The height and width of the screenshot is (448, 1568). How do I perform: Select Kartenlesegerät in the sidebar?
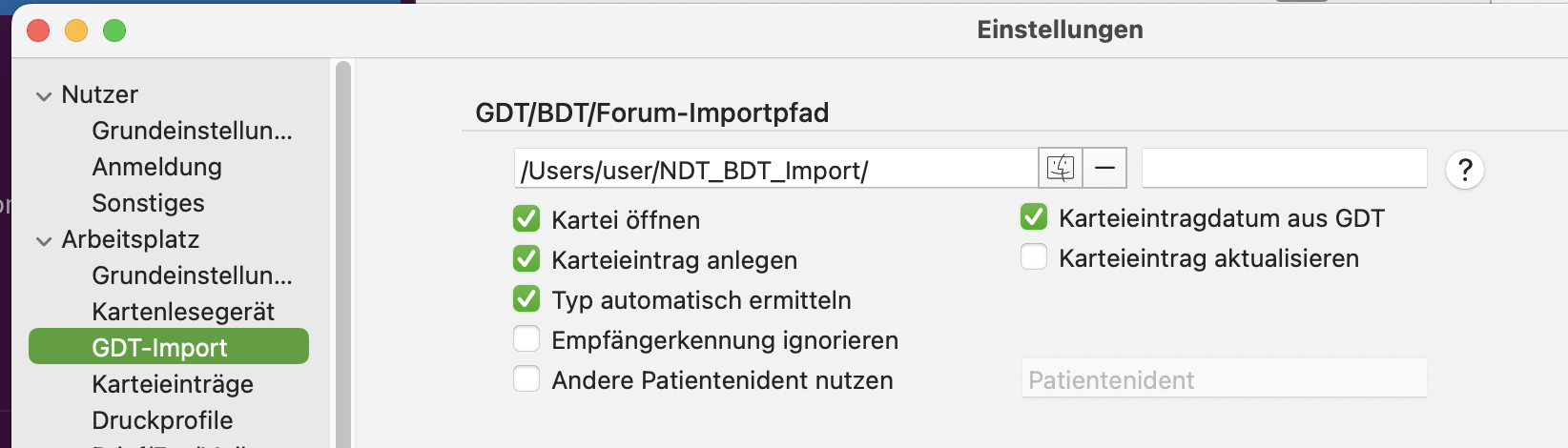tap(183, 312)
